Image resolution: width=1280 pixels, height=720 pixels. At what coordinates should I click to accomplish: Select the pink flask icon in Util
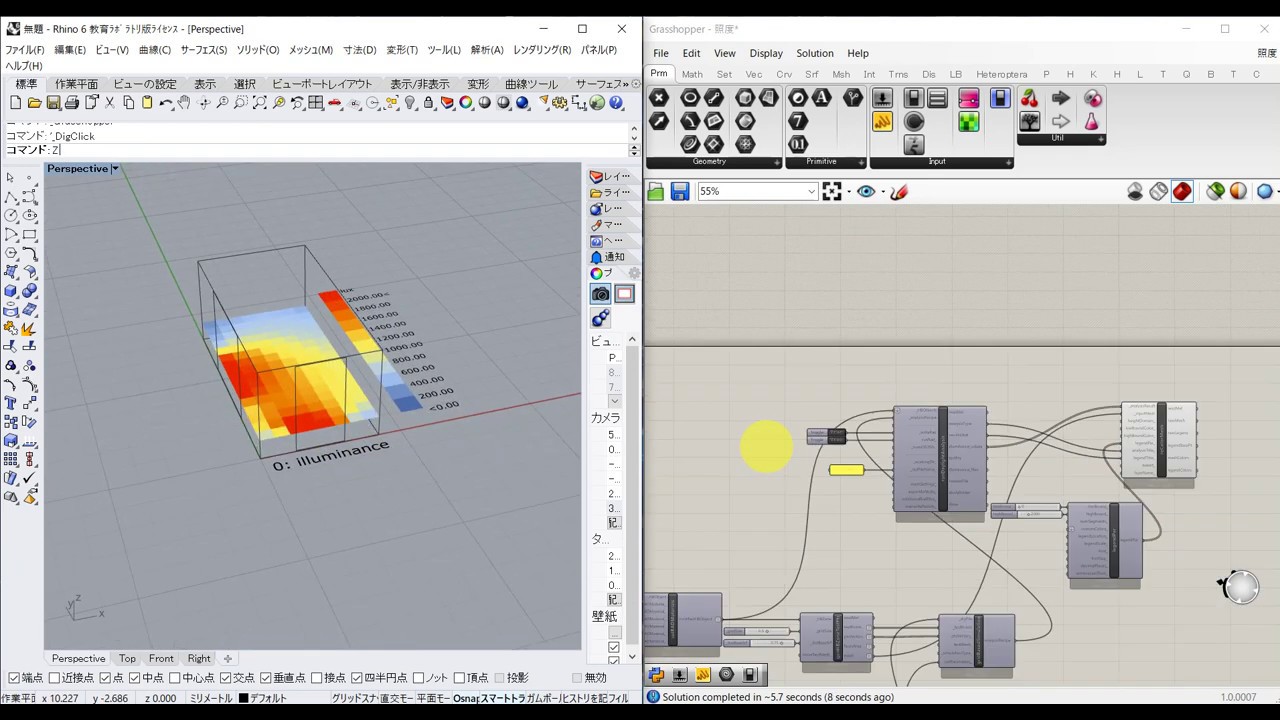point(1093,122)
